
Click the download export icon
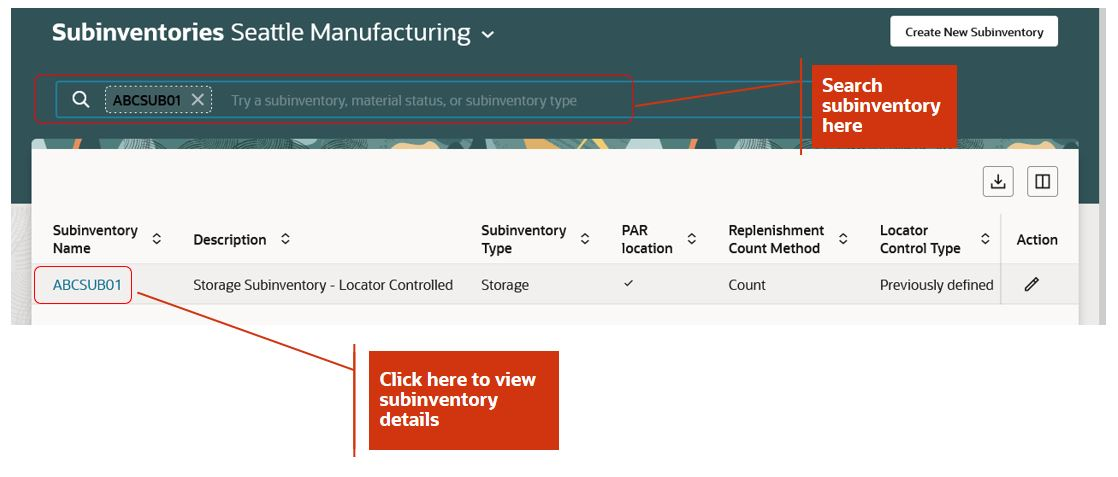pyautogui.click(x=997, y=181)
